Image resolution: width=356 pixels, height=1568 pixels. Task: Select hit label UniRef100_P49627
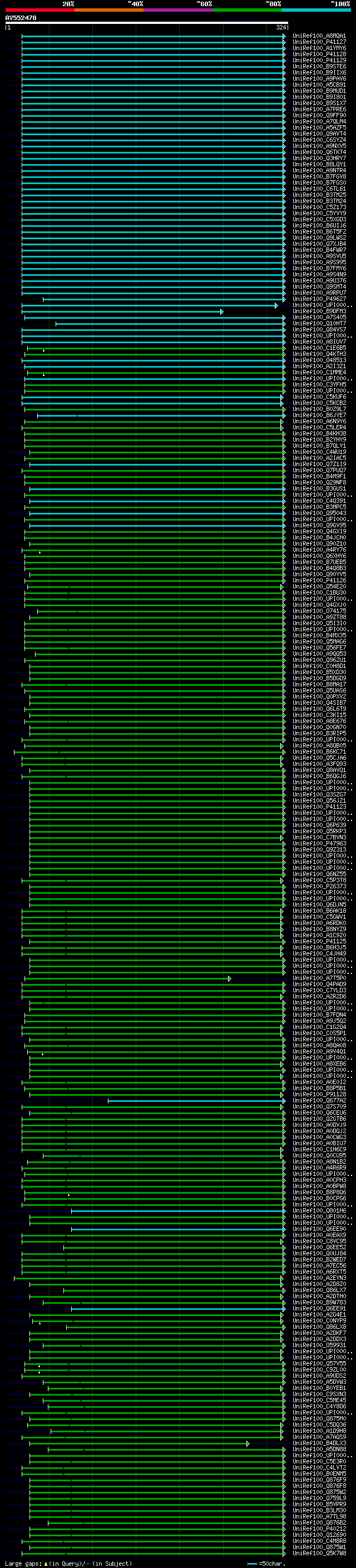click(x=319, y=299)
